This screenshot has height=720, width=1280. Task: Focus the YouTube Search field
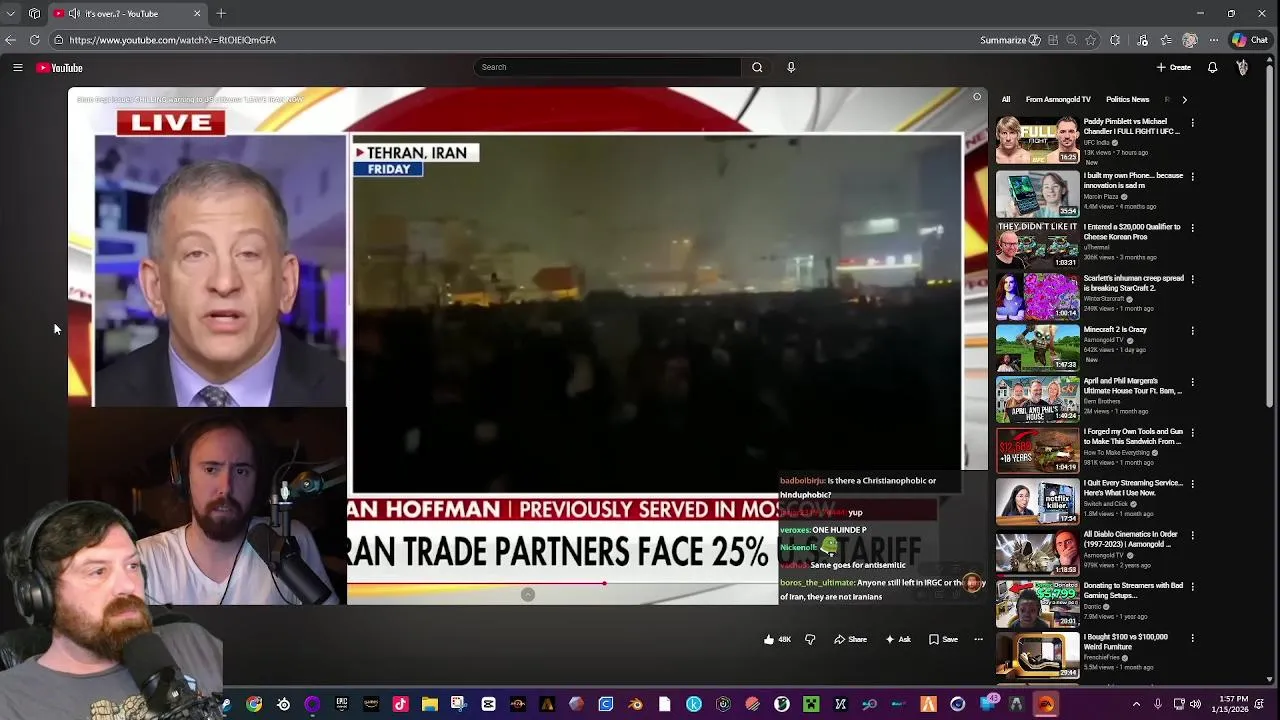[608, 67]
